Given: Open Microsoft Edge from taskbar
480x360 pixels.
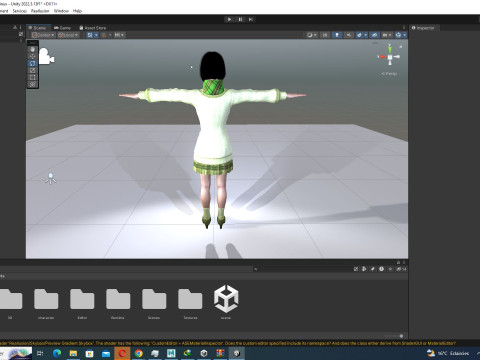Looking at the screenshot, I should coord(57,353).
